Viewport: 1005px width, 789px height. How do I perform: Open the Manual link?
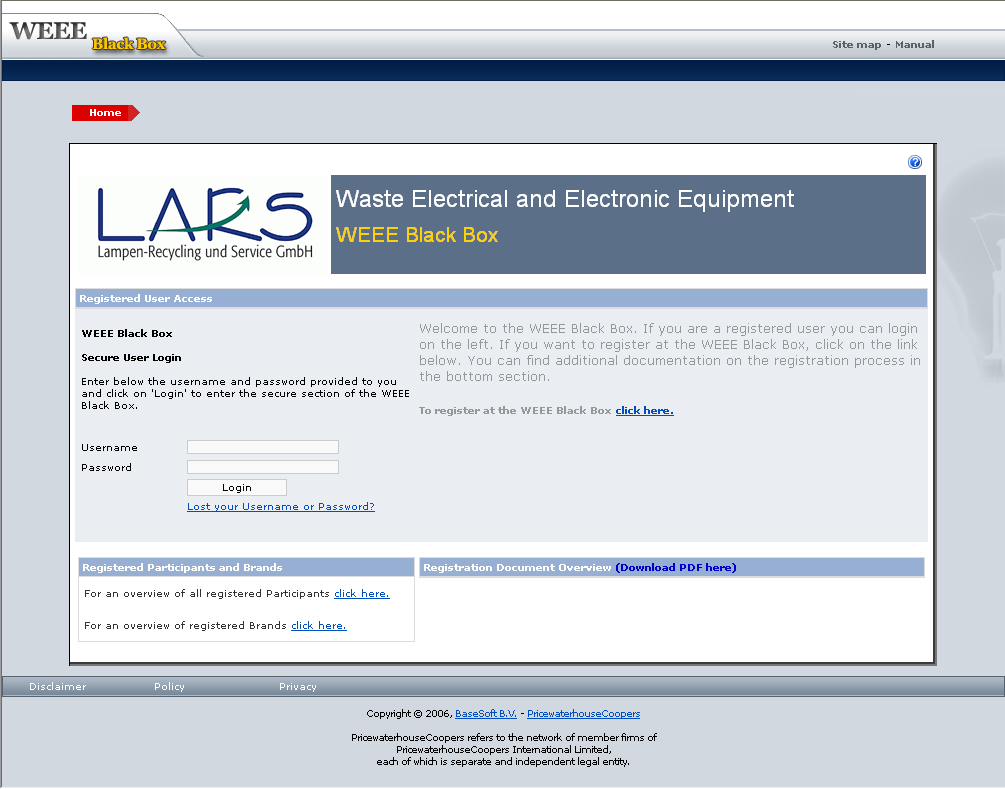pyautogui.click(x=915, y=44)
